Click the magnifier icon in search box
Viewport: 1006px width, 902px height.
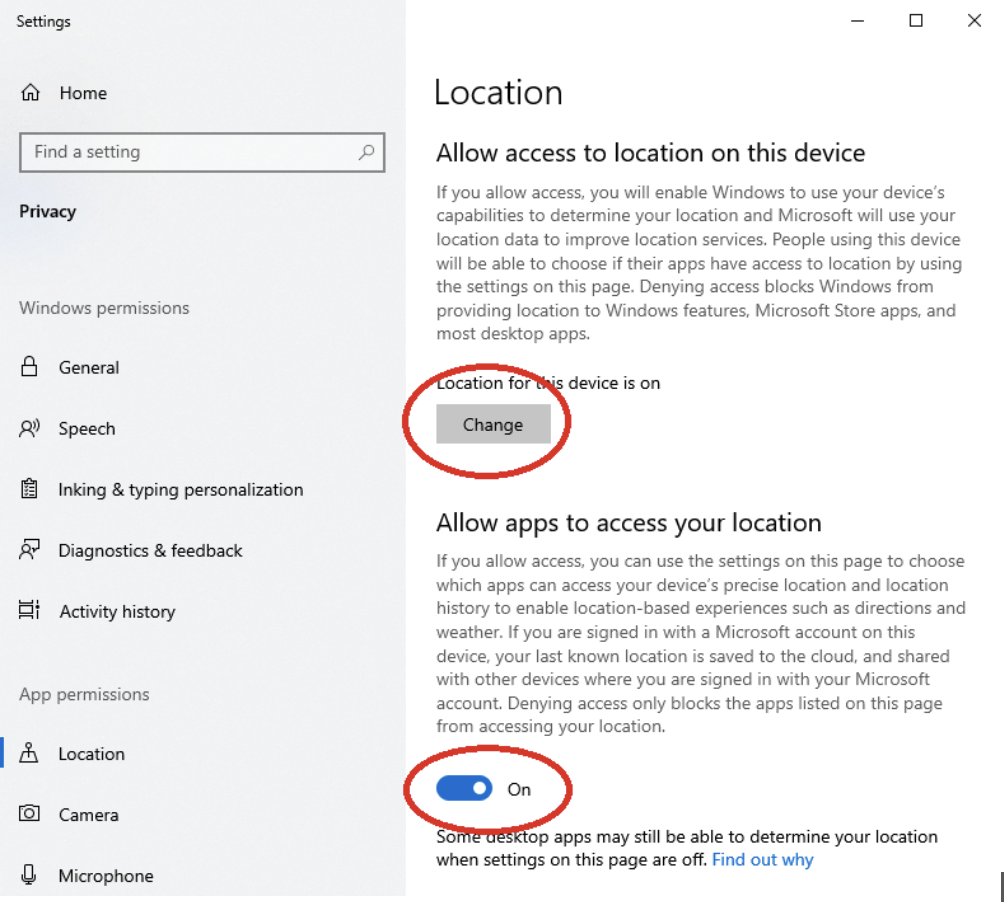click(x=366, y=152)
